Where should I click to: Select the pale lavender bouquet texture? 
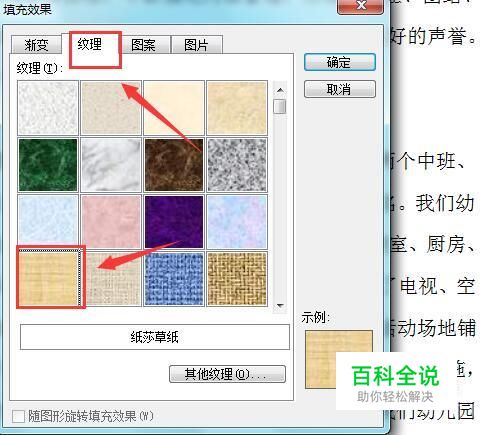pyautogui.click(x=237, y=222)
